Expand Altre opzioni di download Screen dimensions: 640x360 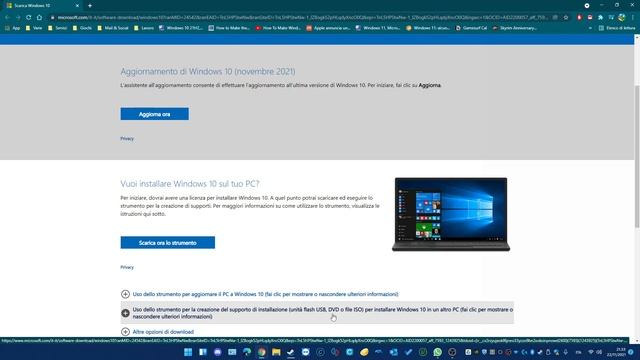coord(157,332)
